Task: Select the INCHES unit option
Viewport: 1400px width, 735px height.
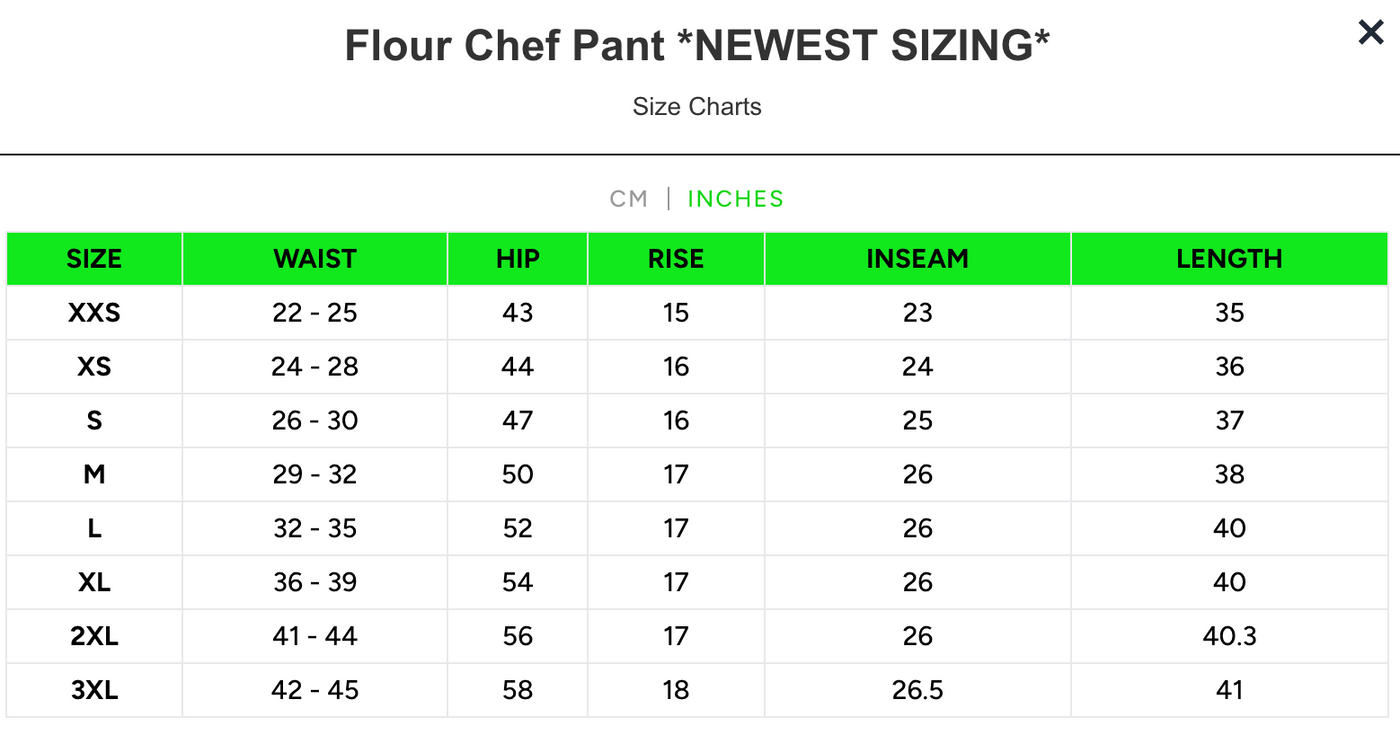Action: (735, 199)
